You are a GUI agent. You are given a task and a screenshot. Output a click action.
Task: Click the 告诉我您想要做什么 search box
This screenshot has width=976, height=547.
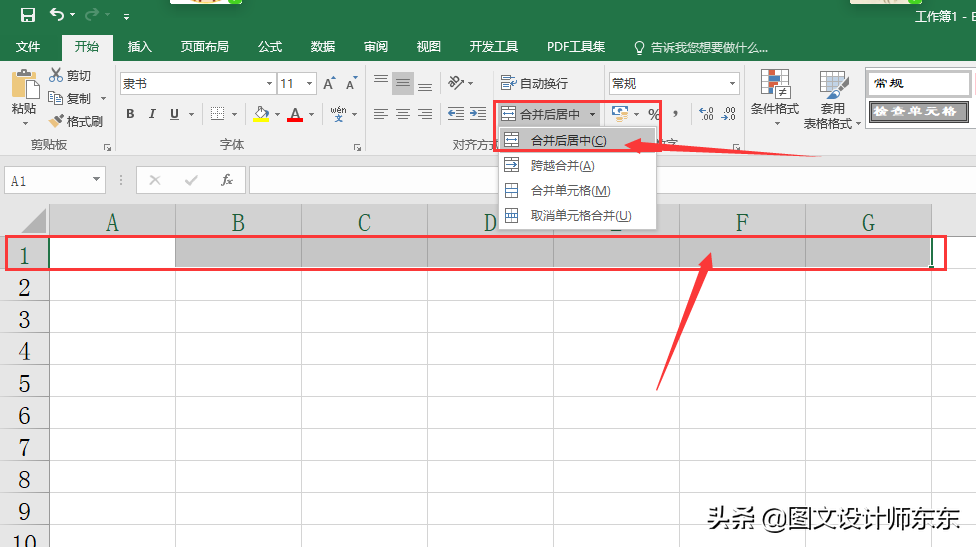702,48
